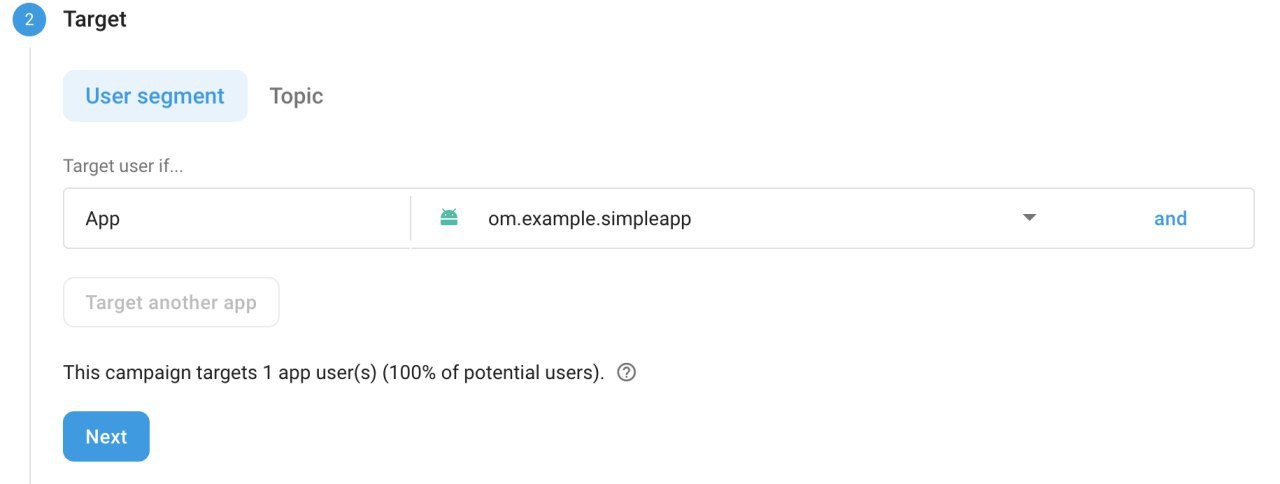Open the help question mark icon
The height and width of the screenshot is (484, 1280).
(x=627, y=373)
